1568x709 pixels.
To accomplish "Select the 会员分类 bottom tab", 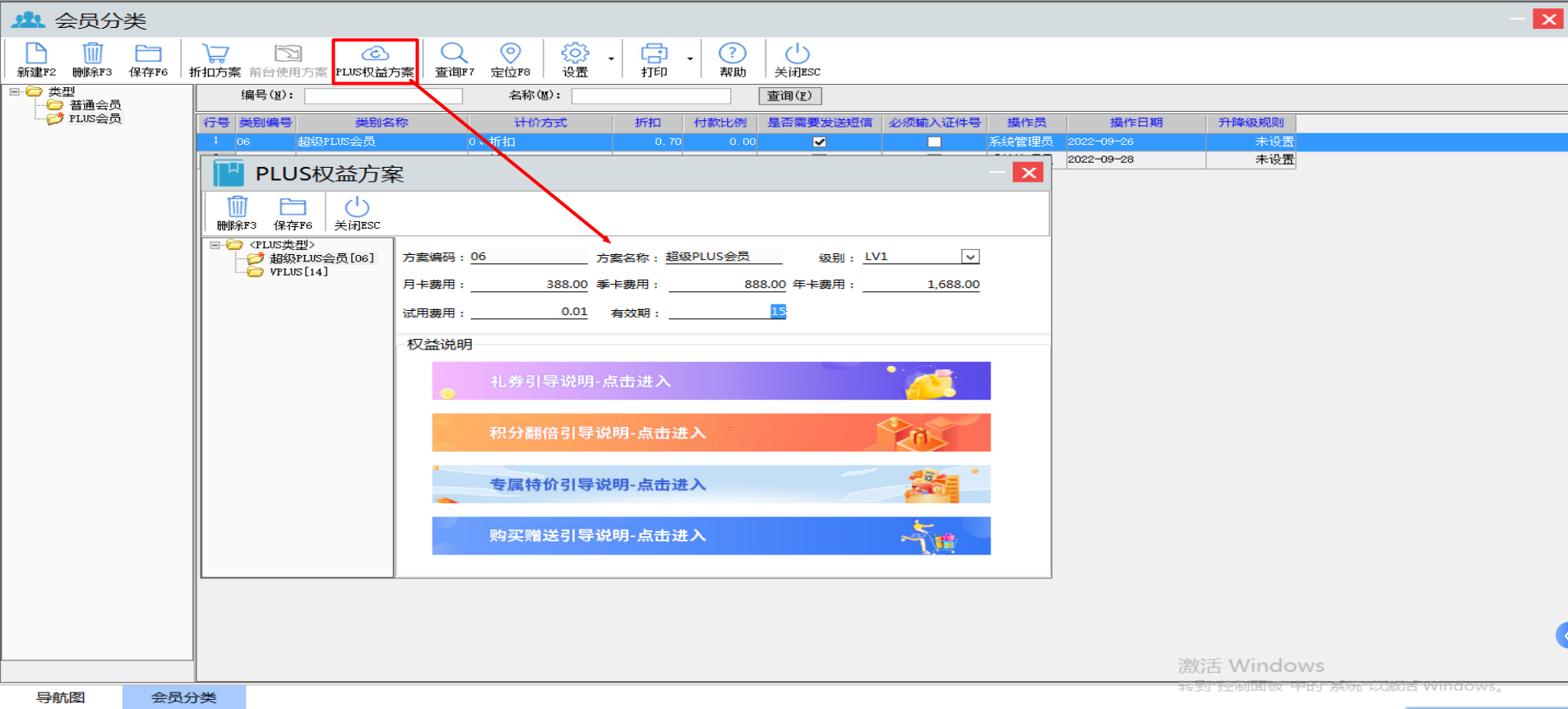I will pos(183,697).
